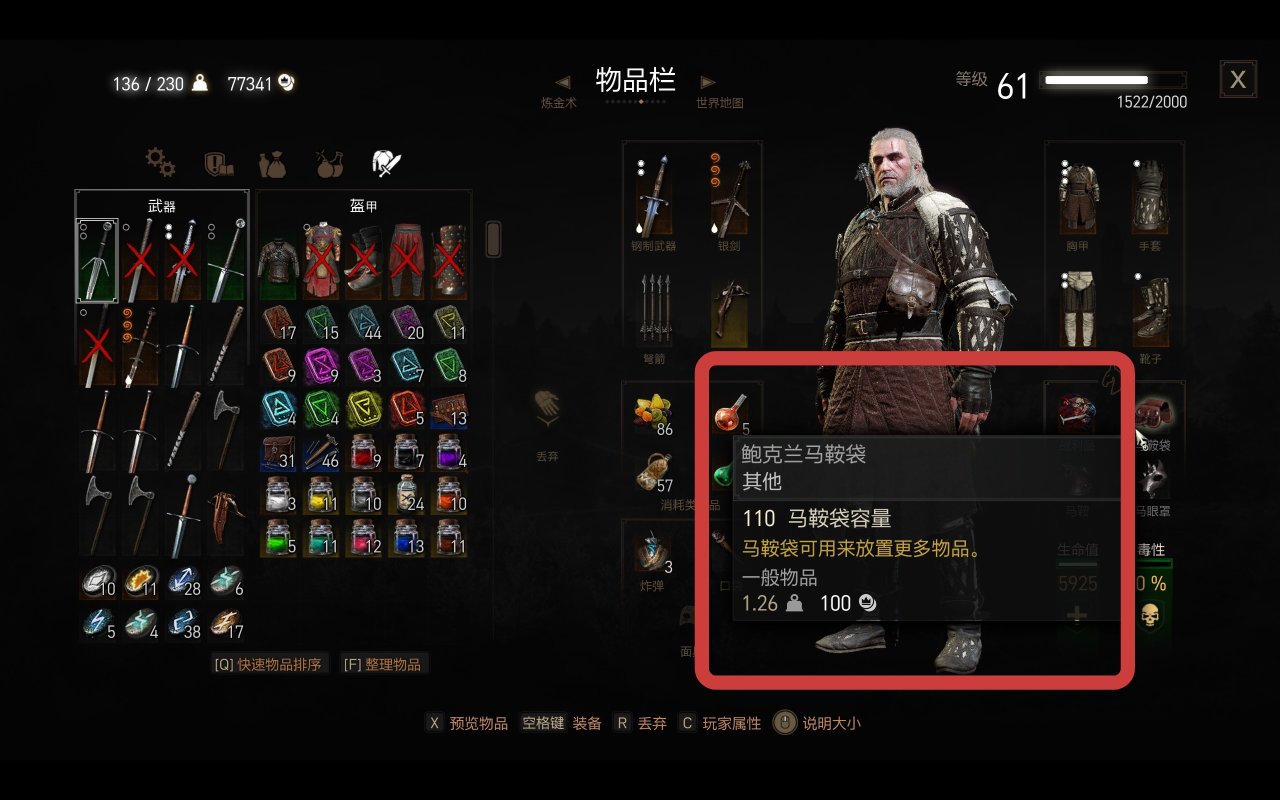Screen dimensions: 1280x800
Task: Open the alchemy potions filter tab icon
Action: pyautogui.click(x=329, y=162)
